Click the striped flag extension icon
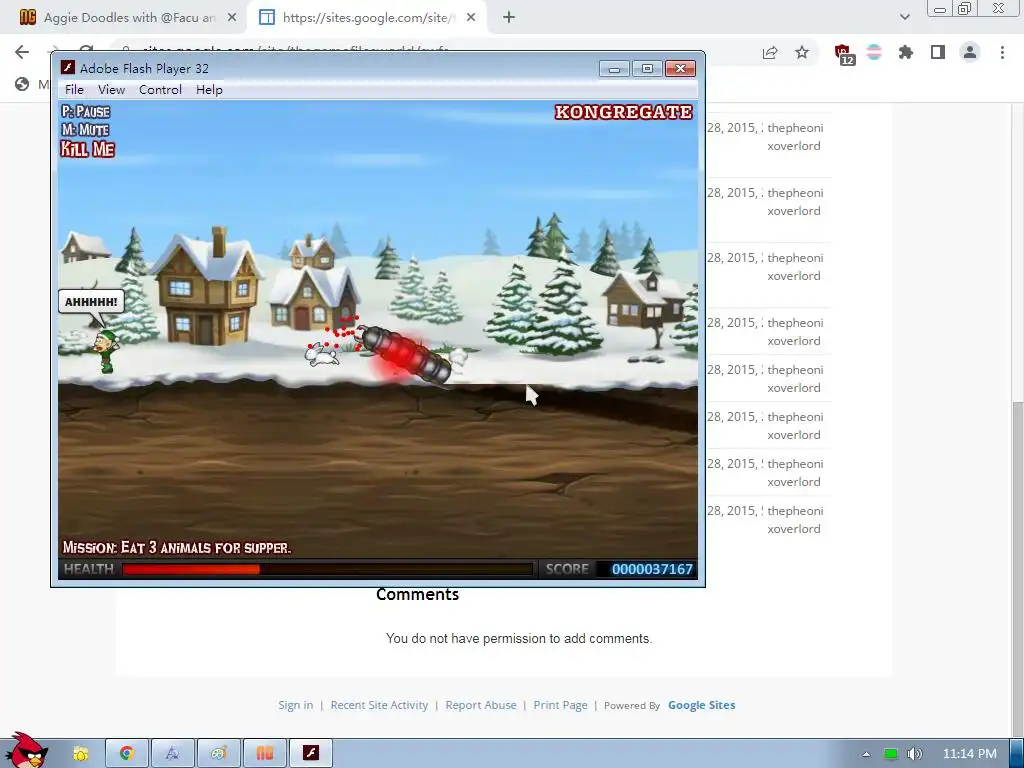1024x768 pixels. [874, 53]
